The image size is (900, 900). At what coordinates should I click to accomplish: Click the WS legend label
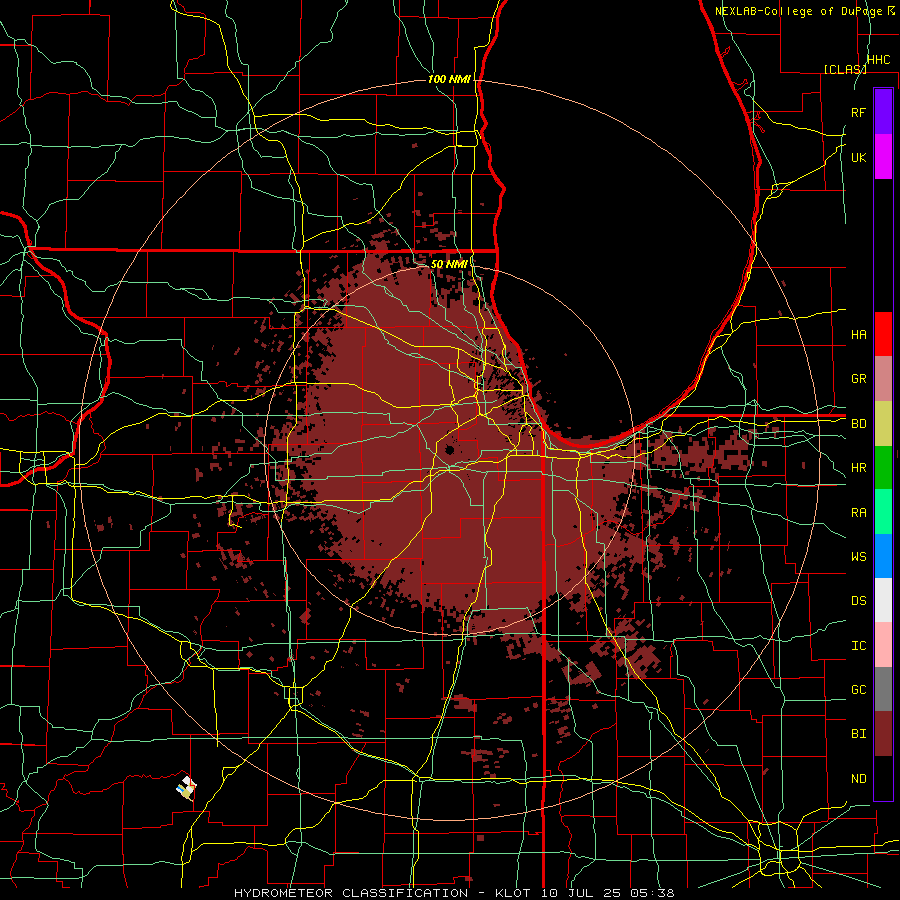[x=859, y=557]
